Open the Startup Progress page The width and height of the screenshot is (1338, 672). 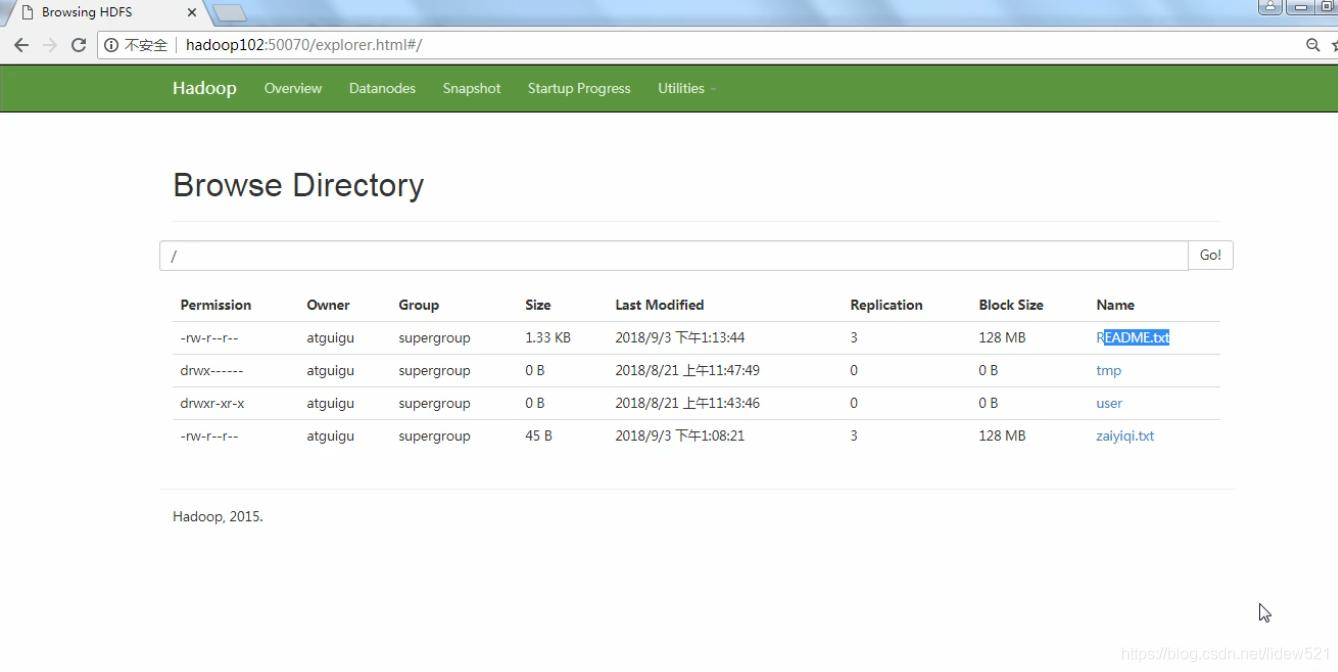[579, 88]
